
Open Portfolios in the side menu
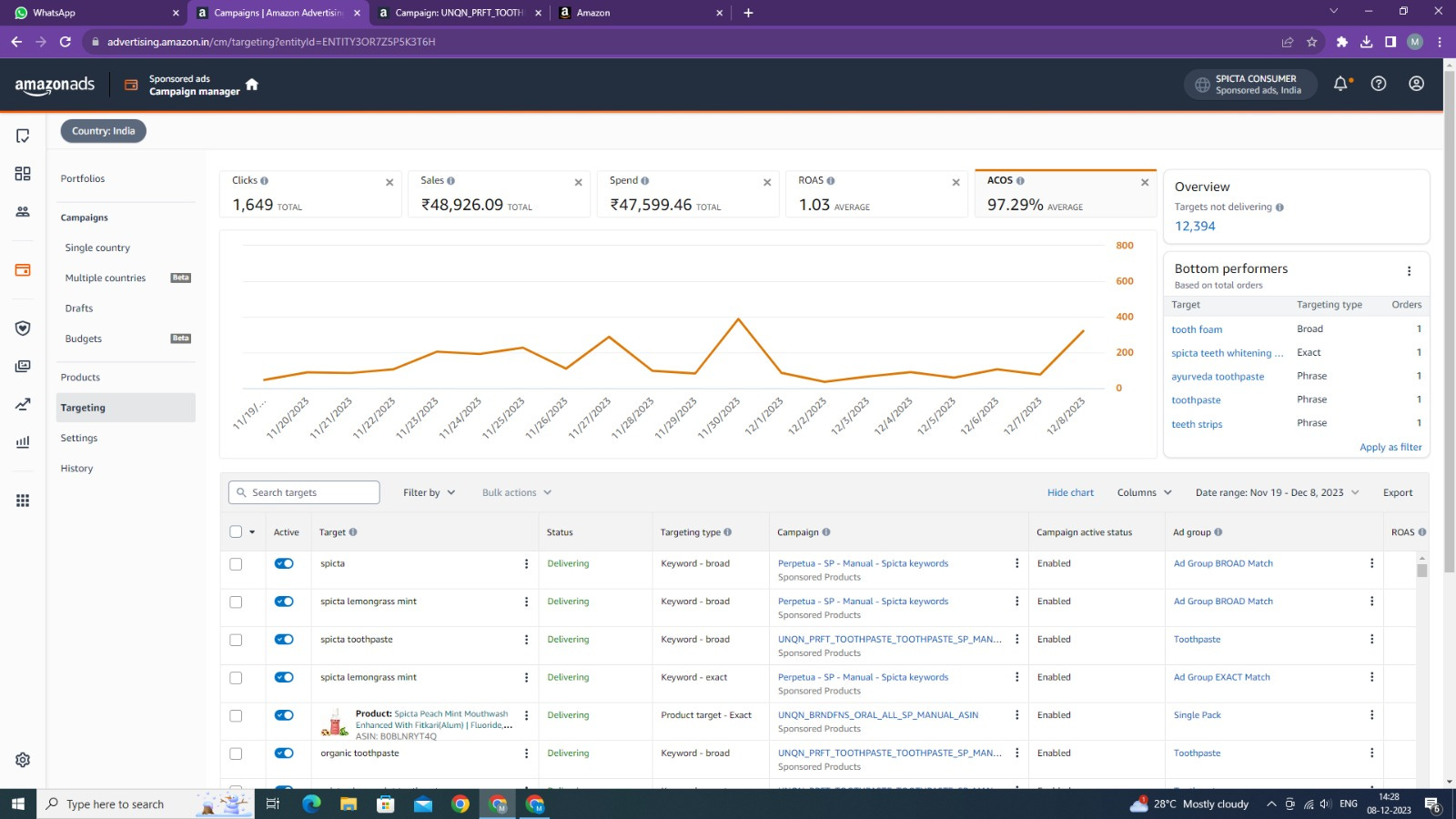click(83, 179)
